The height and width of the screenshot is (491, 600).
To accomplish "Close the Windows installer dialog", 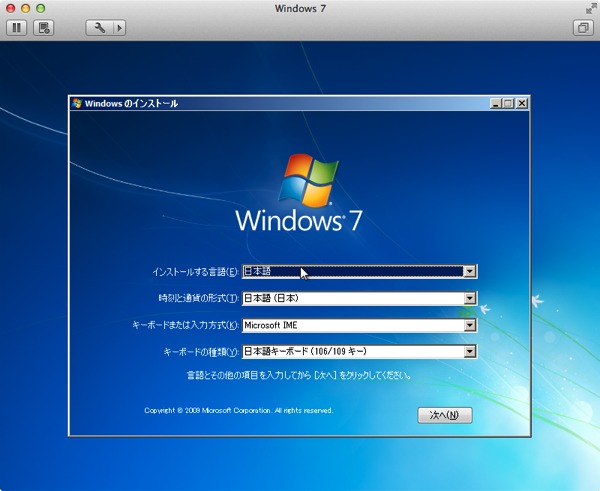I will pyautogui.click(x=522, y=103).
